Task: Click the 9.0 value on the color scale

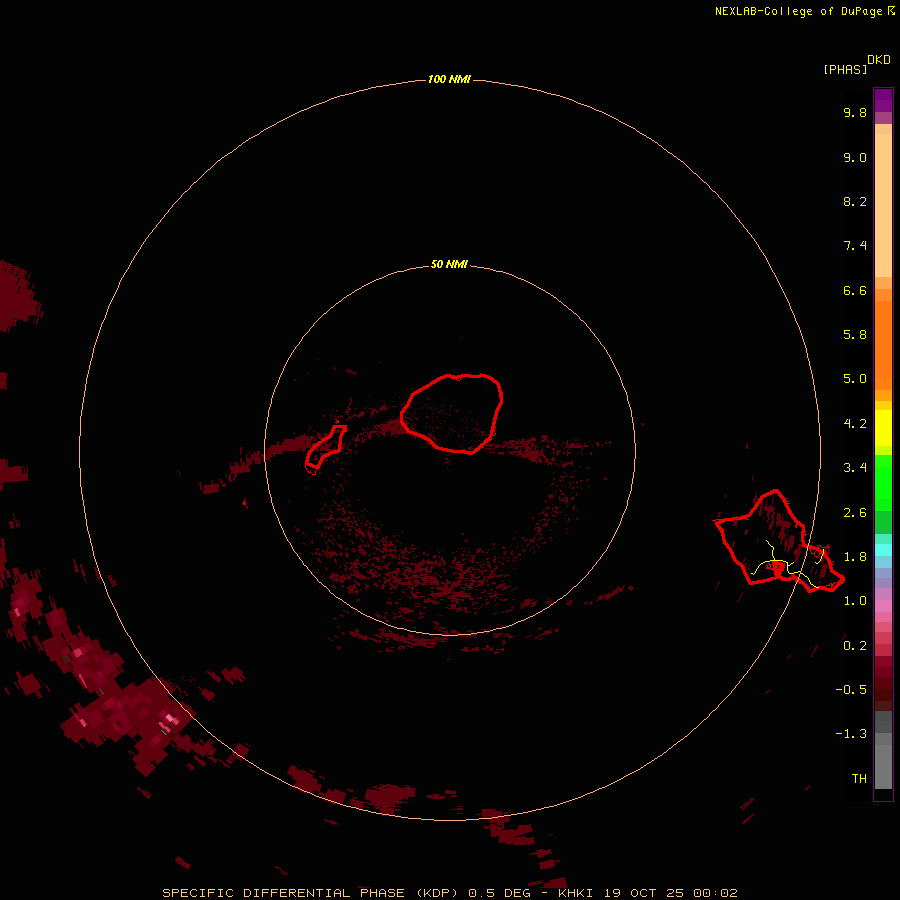Action: (855, 157)
